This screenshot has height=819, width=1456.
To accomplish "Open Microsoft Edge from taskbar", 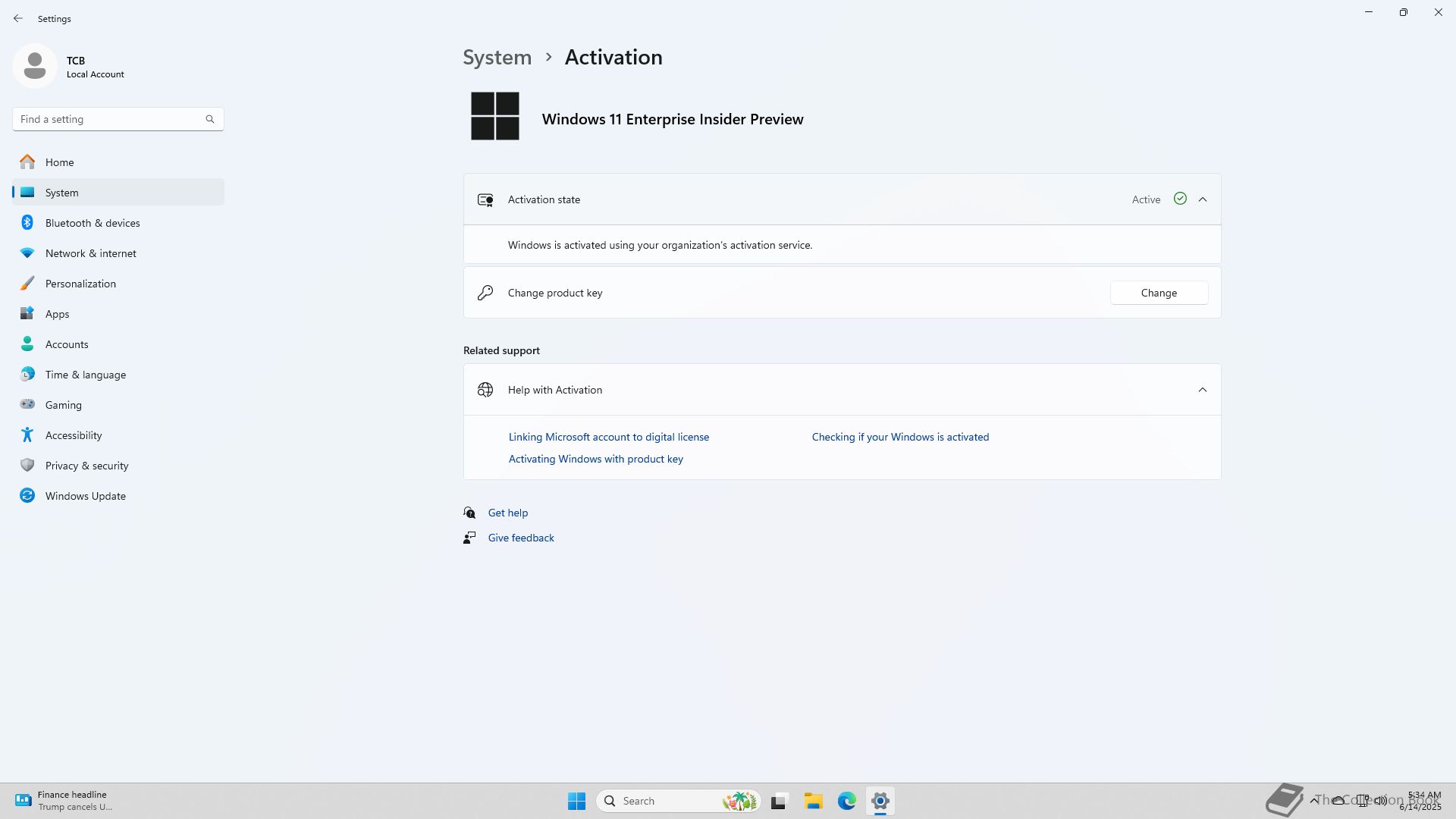I will pos(846,801).
